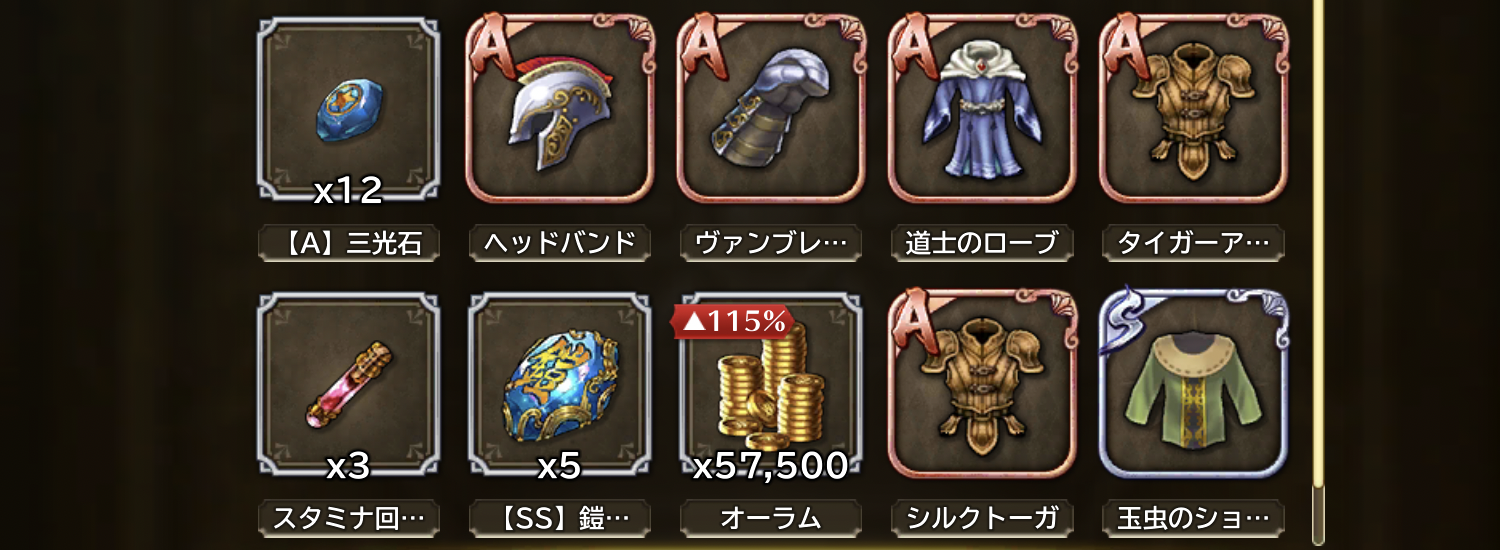The height and width of the screenshot is (550, 1500).
Task: Tap the 道士のローブ name label
Action: (x=982, y=243)
